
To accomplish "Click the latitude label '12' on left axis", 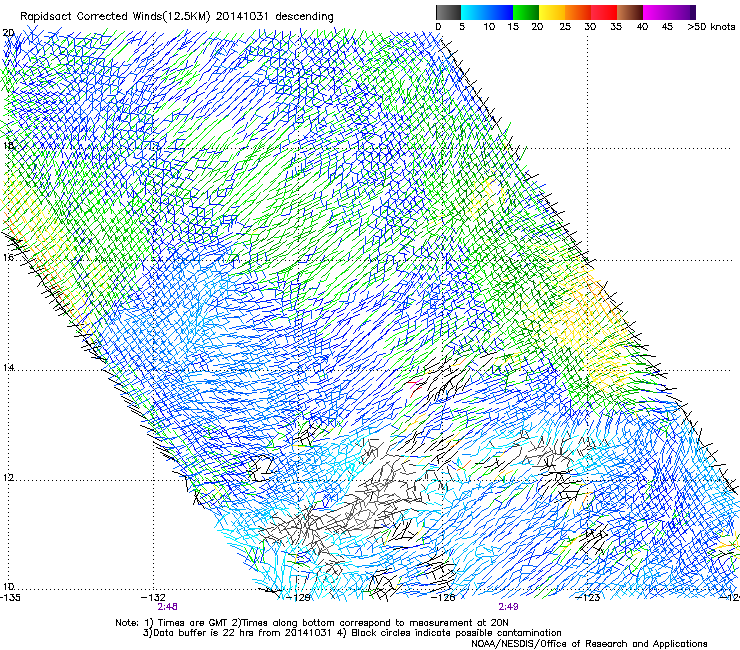I will 8,478.
